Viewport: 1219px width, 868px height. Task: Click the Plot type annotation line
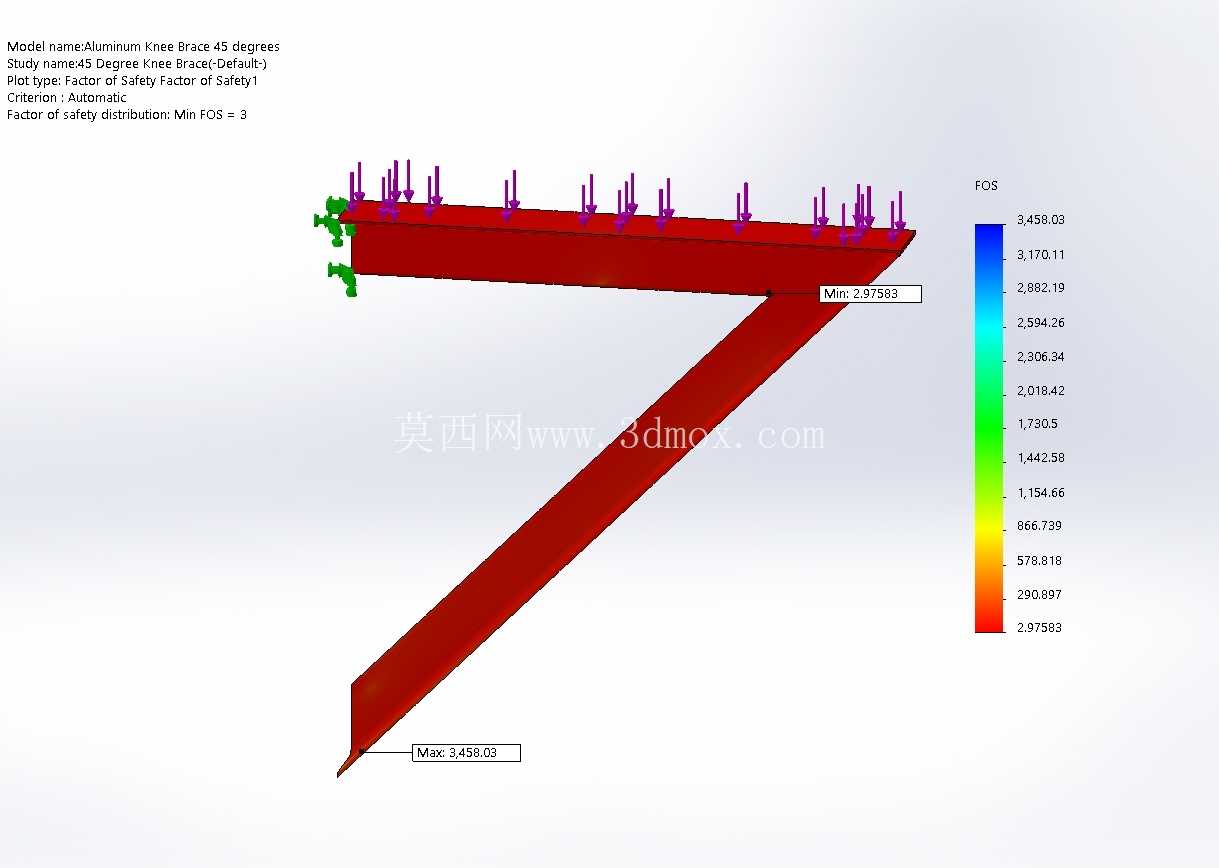point(132,81)
